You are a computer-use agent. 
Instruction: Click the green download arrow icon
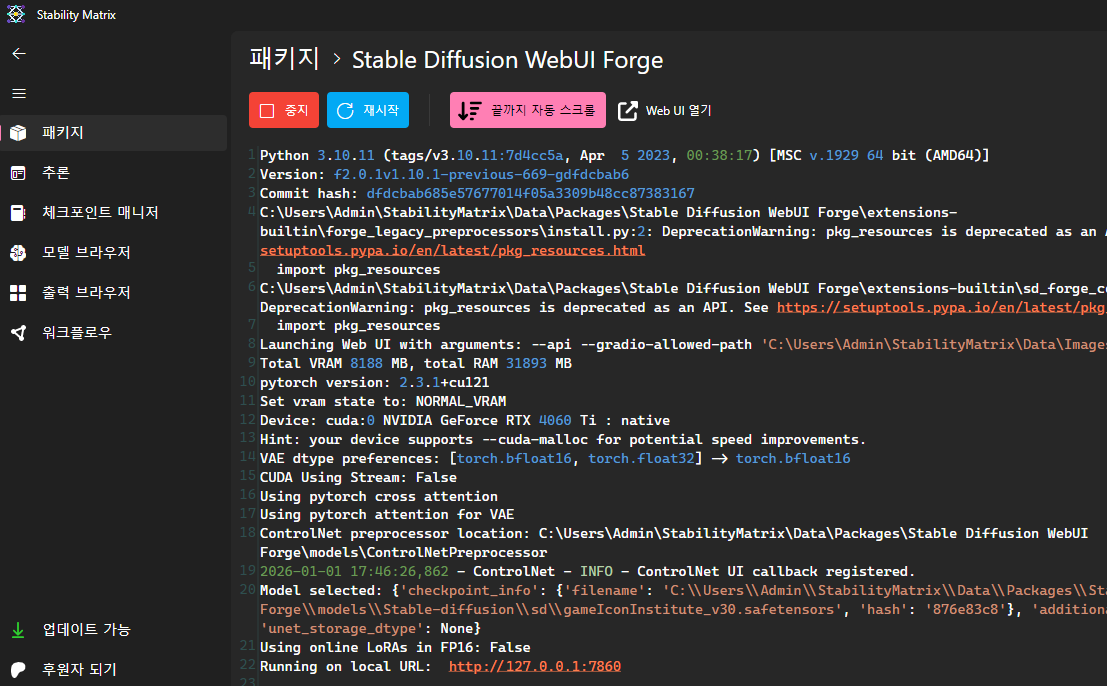click(18, 630)
